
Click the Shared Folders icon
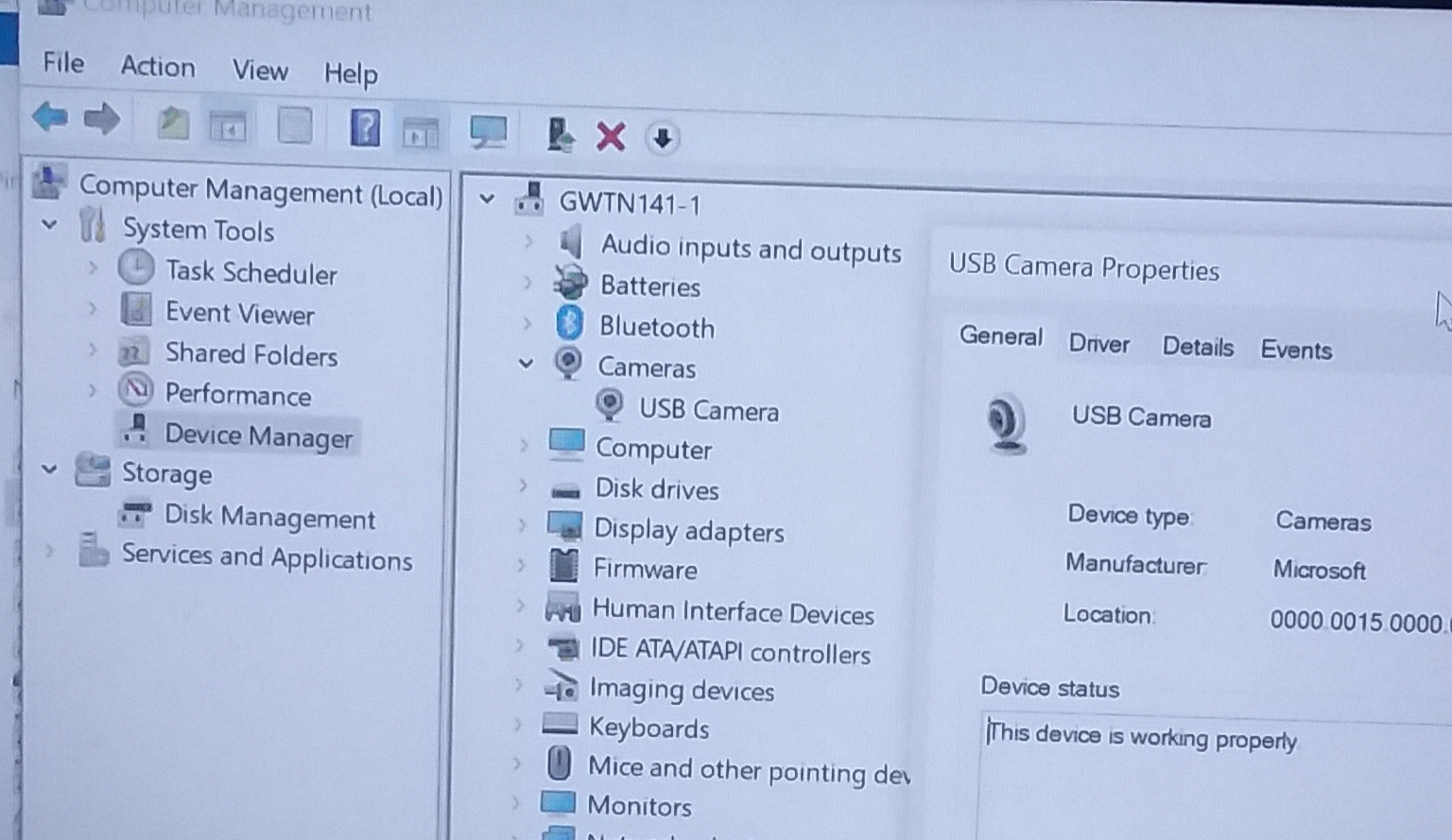(132, 351)
